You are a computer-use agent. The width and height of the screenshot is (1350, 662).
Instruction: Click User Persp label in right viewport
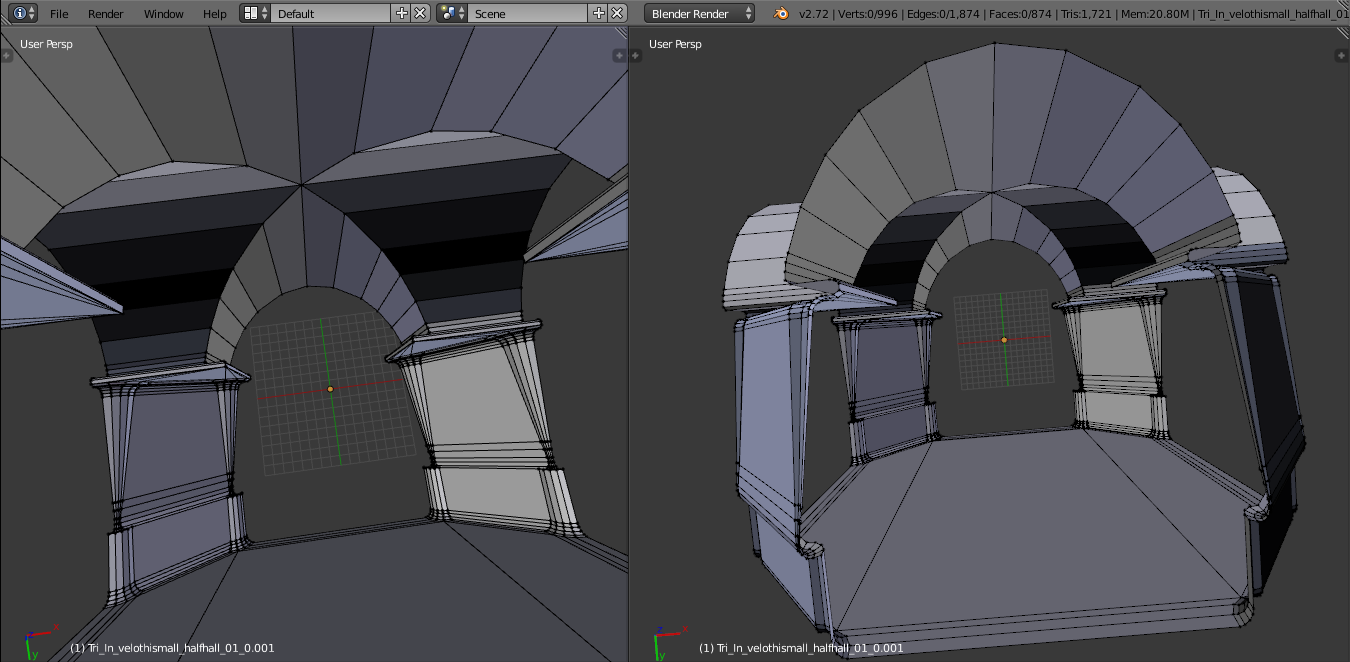(675, 44)
